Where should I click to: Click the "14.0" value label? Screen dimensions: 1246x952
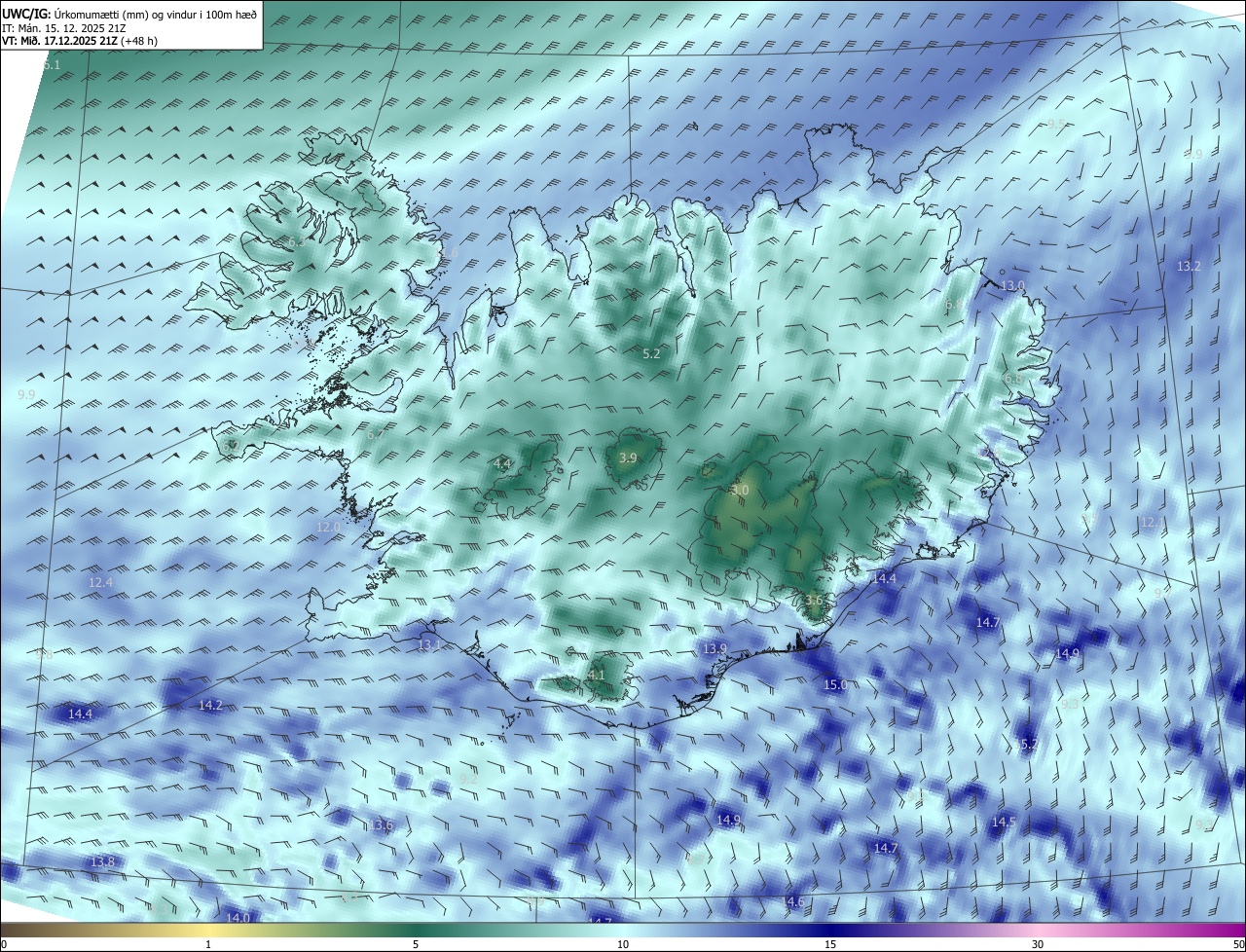(x=238, y=917)
